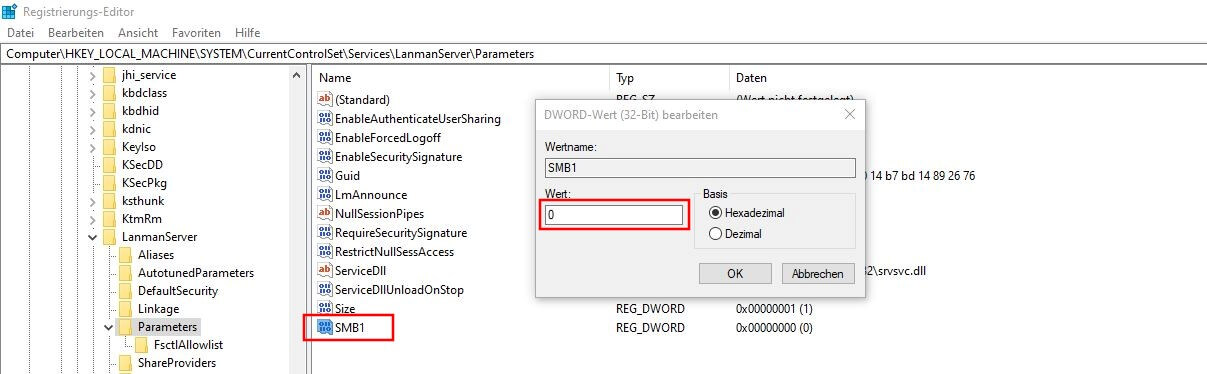The height and width of the screenshot is (374, 1207).
Task: Close the DWORD edit dialog
Action: pyautogui.click(x=849, y=114)
